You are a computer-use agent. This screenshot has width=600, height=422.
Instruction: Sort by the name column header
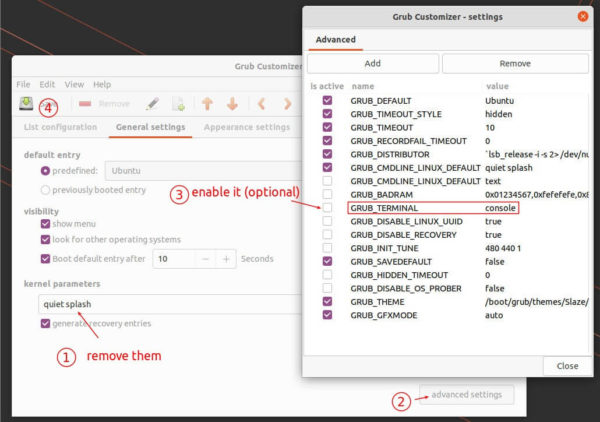(x=363, y=86)
